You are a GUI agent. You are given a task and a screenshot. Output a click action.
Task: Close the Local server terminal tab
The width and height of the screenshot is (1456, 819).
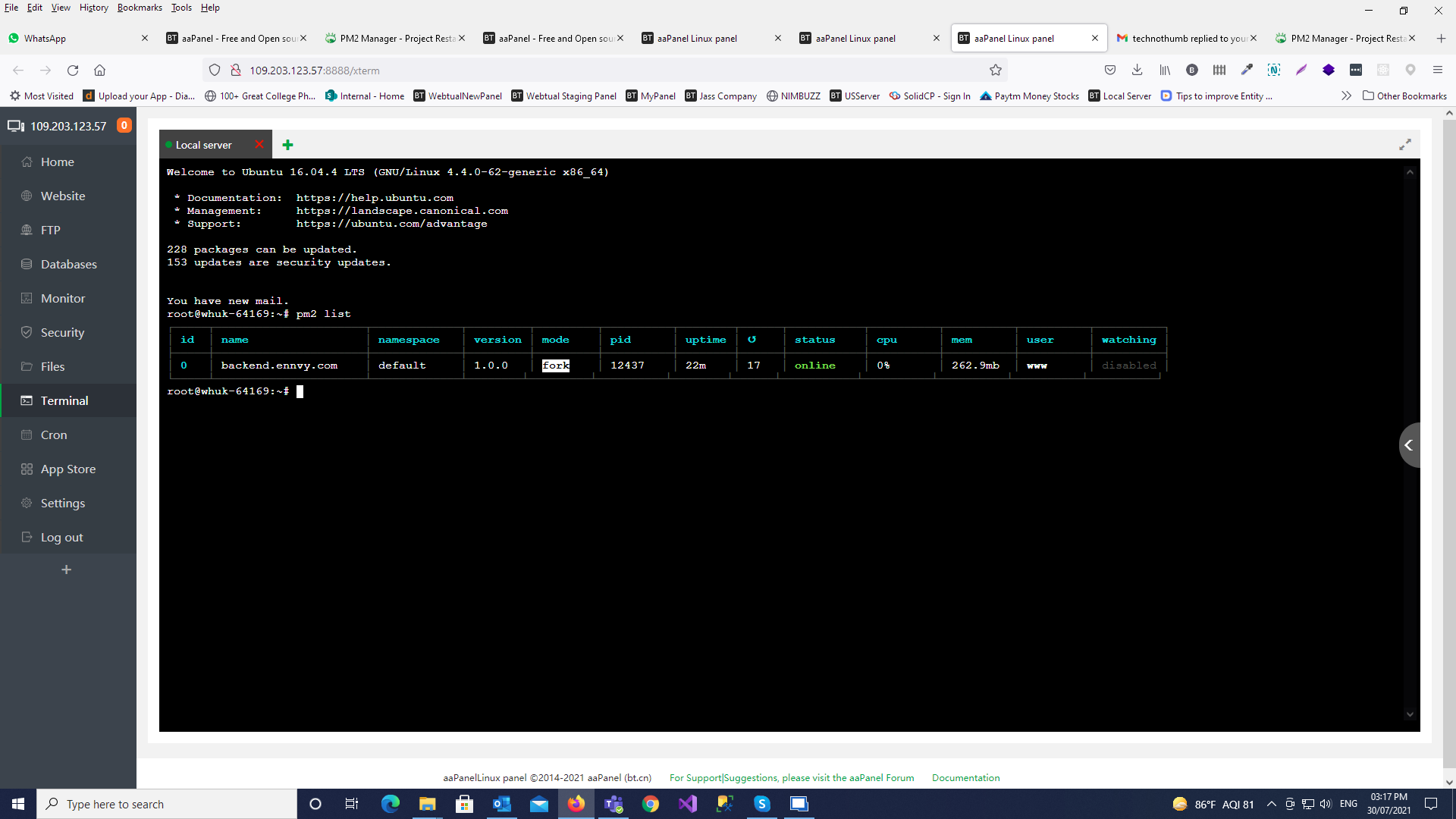259,144
